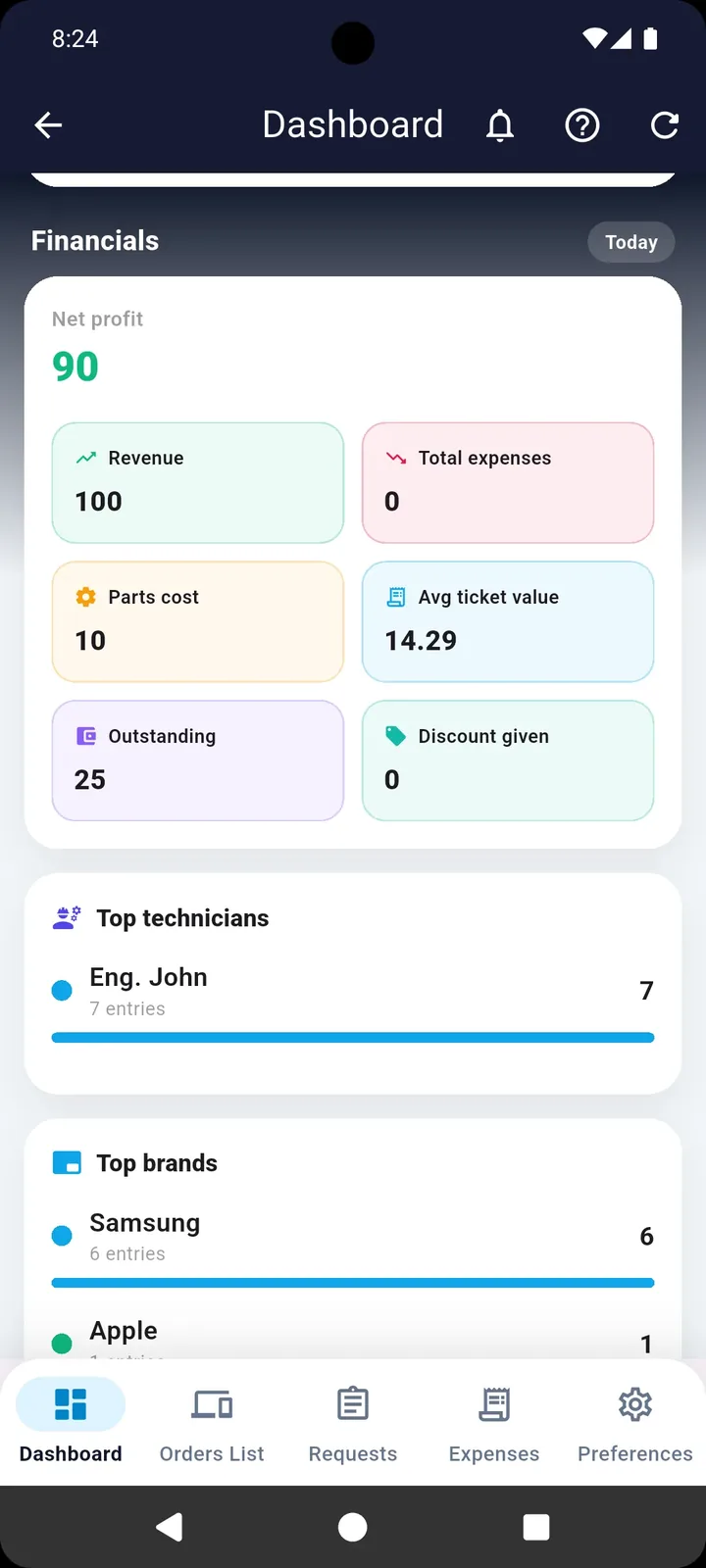Open notifications bell icon

(x=500, y=125)
